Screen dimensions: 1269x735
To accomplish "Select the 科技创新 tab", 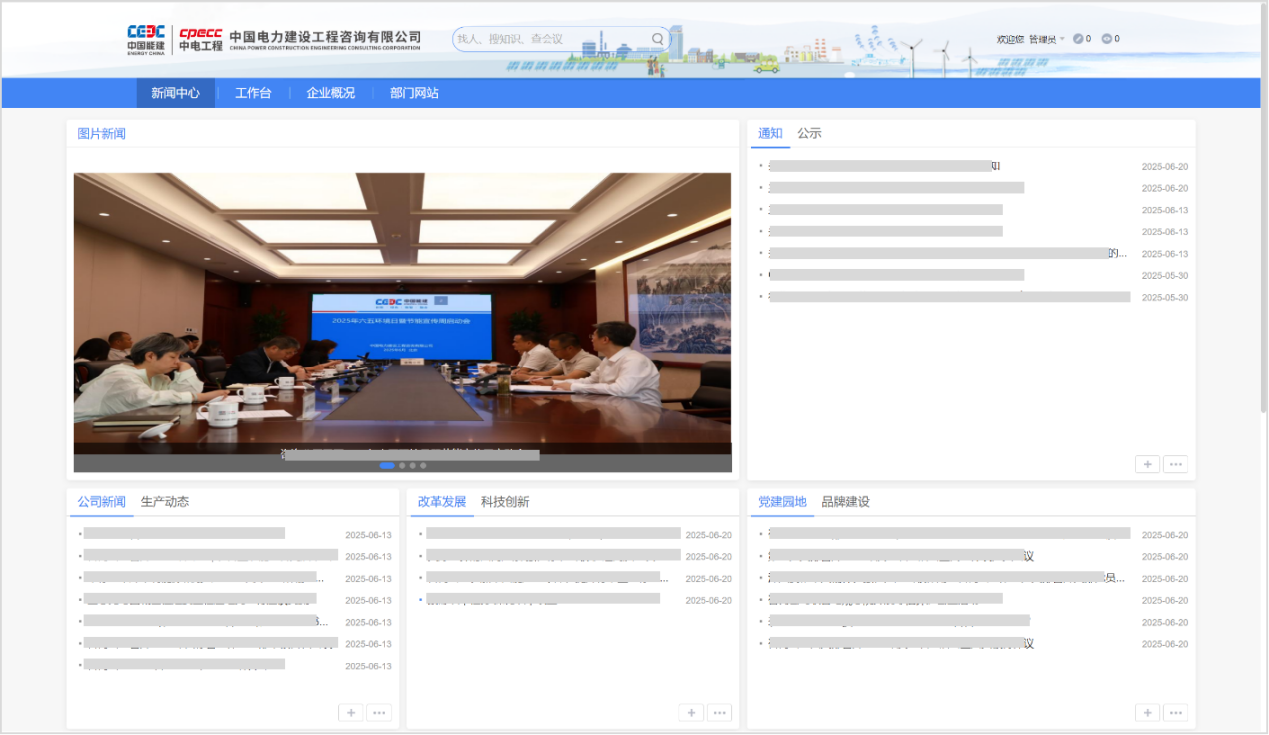I will (x=505, y=502).
